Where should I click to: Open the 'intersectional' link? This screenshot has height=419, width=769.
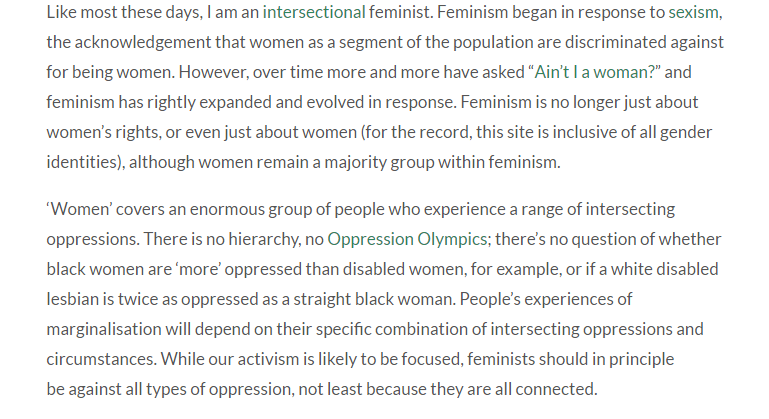click(x=314, y=12)
